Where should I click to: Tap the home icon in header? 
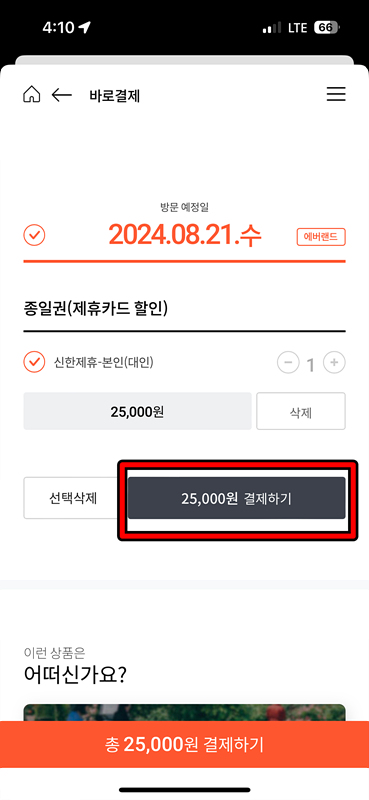coord(32,95)
